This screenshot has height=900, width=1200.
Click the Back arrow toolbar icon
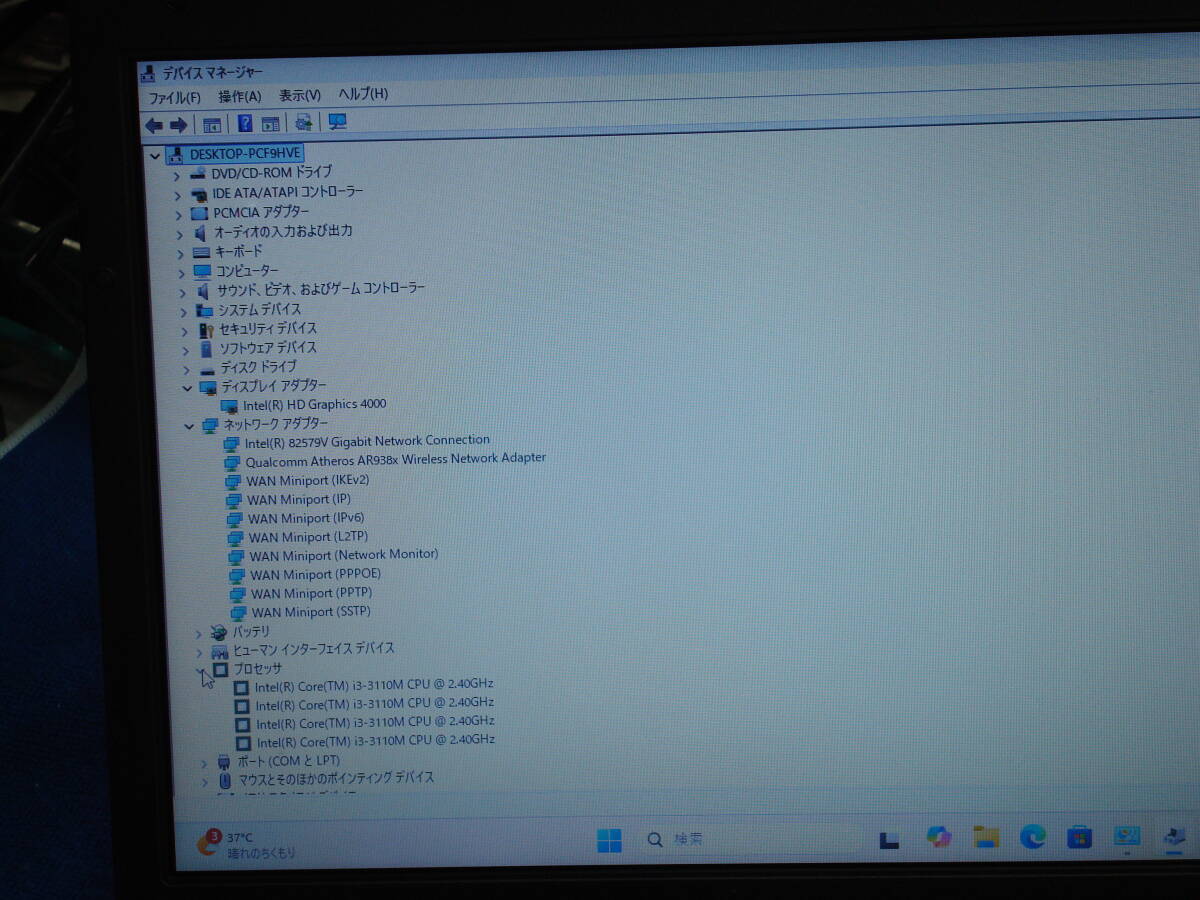(153, 125)
